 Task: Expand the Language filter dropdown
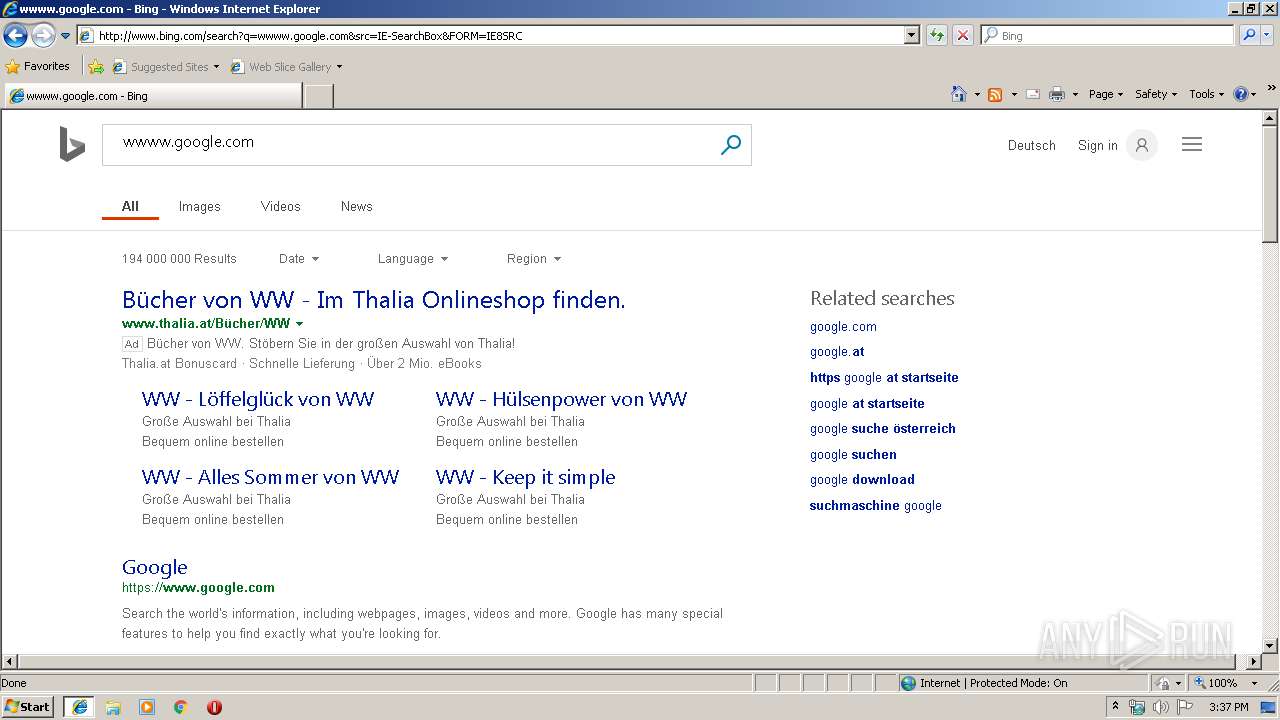pyautogui.click(x=413, y=258)
